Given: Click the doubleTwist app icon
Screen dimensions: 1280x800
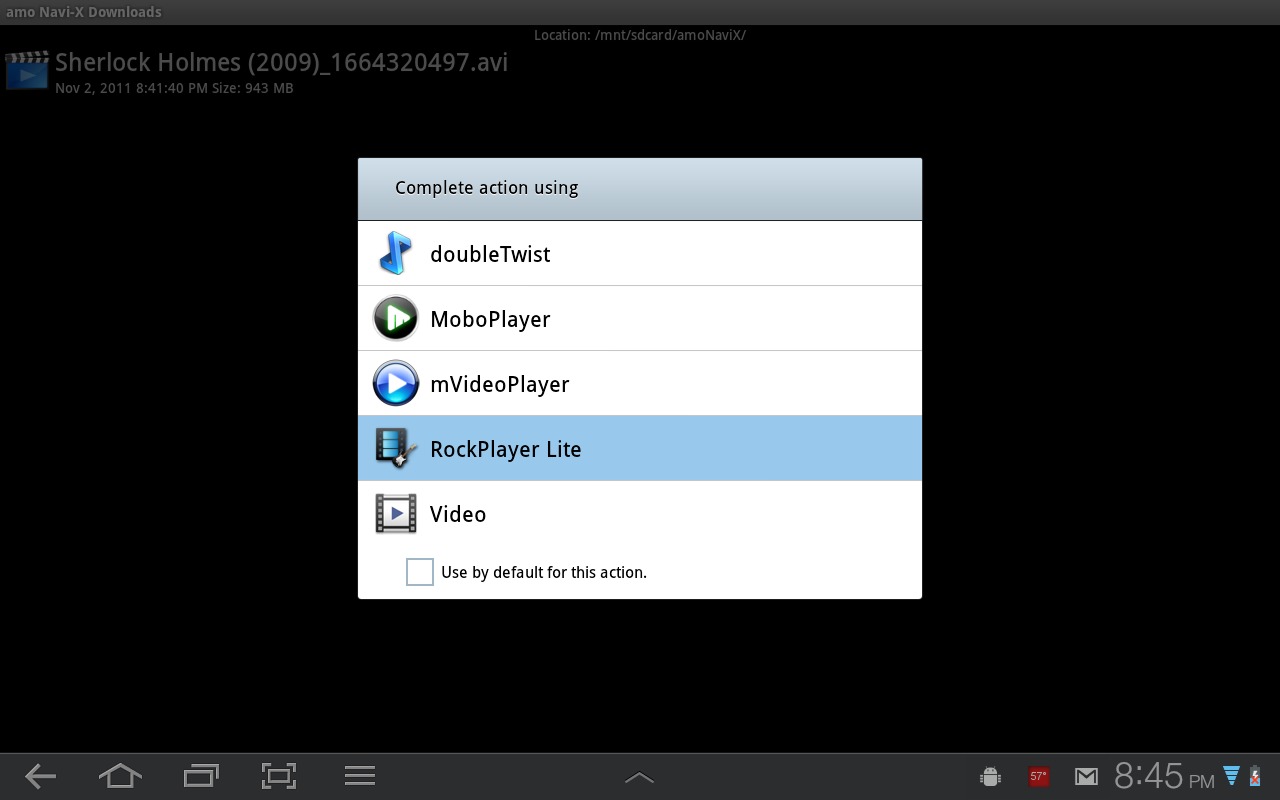Looking at the screenshot, I should click(395, 254).
